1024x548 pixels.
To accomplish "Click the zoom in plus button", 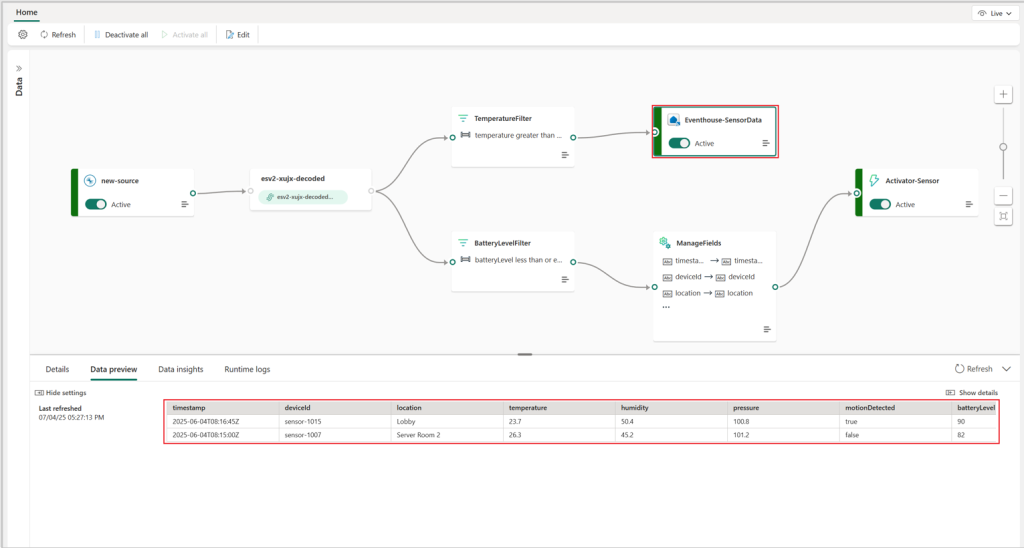I will (x=1003, y=95).
